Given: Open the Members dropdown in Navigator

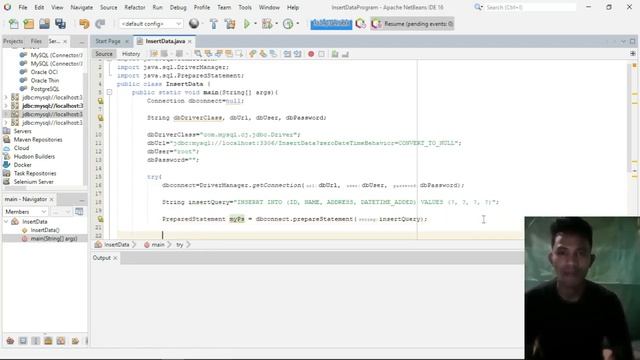Looking at the screenshot, I should (25, 212).
